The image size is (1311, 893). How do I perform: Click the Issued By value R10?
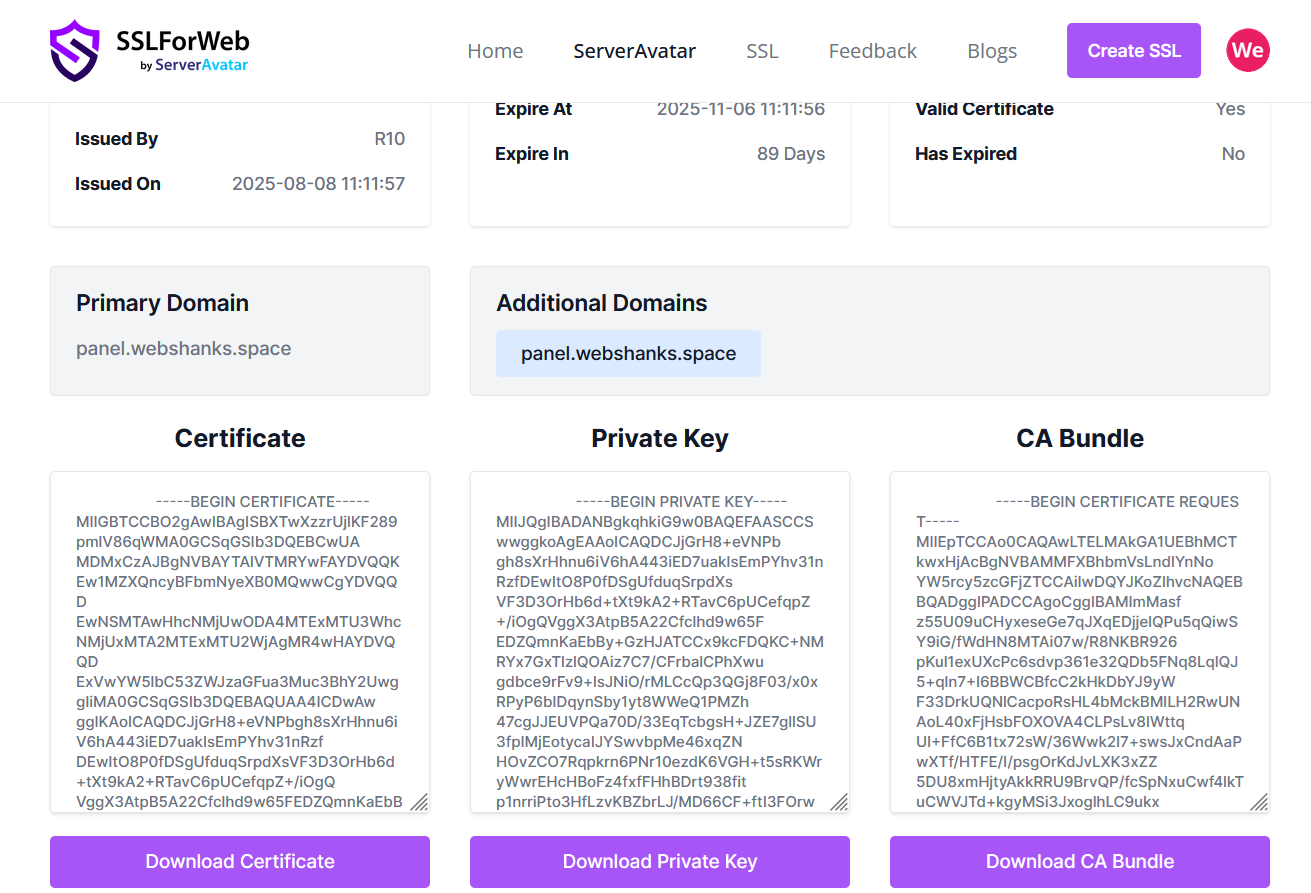pyautogui.click(x=390, y=139)
